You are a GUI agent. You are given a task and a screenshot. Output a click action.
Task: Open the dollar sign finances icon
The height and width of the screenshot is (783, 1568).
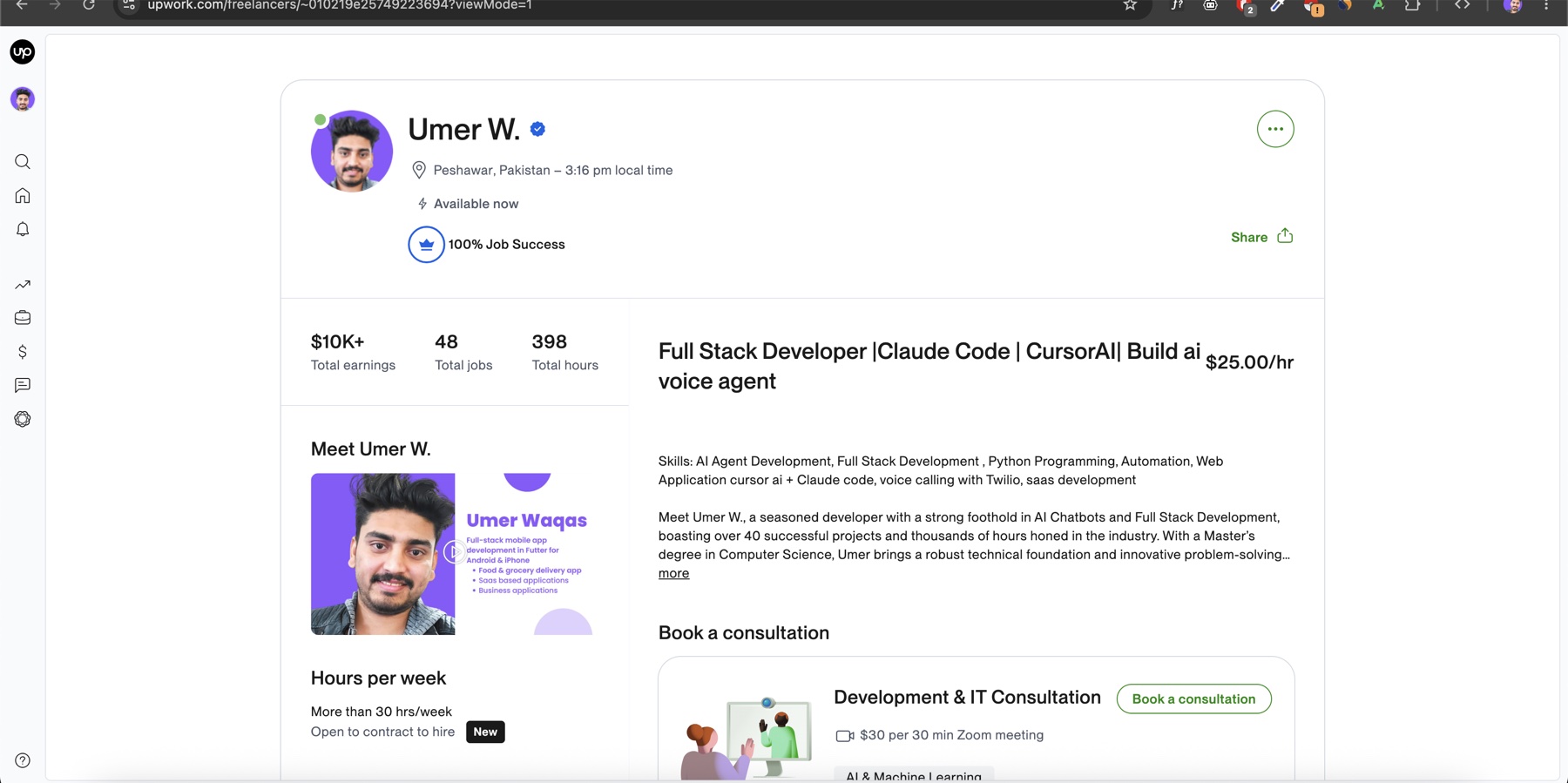point(23,352)
